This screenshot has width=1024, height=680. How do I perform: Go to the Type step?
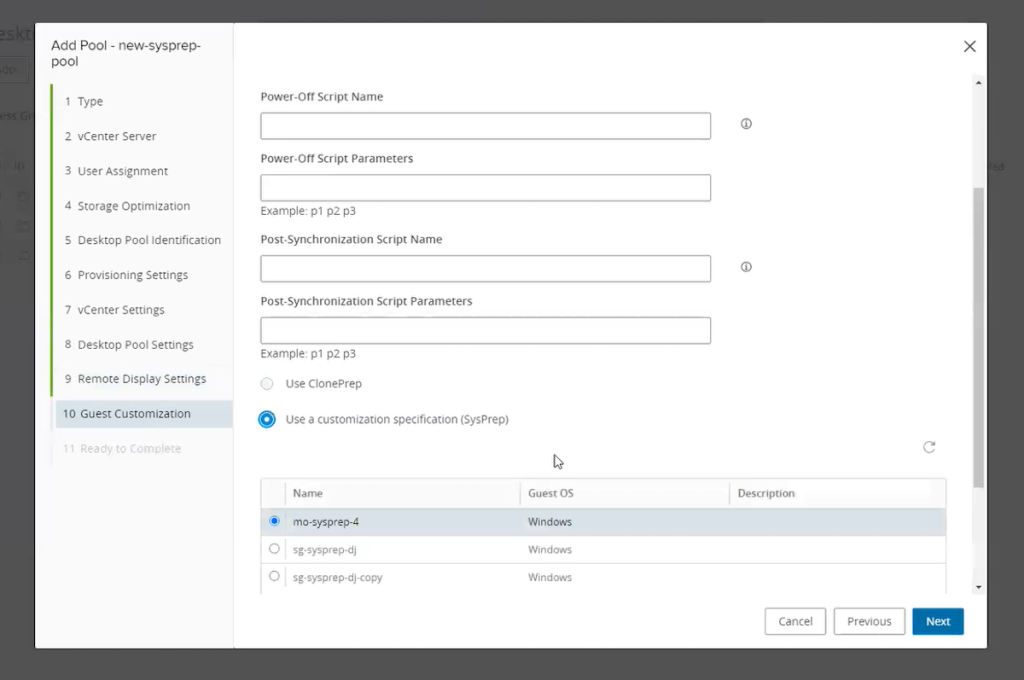90,101
